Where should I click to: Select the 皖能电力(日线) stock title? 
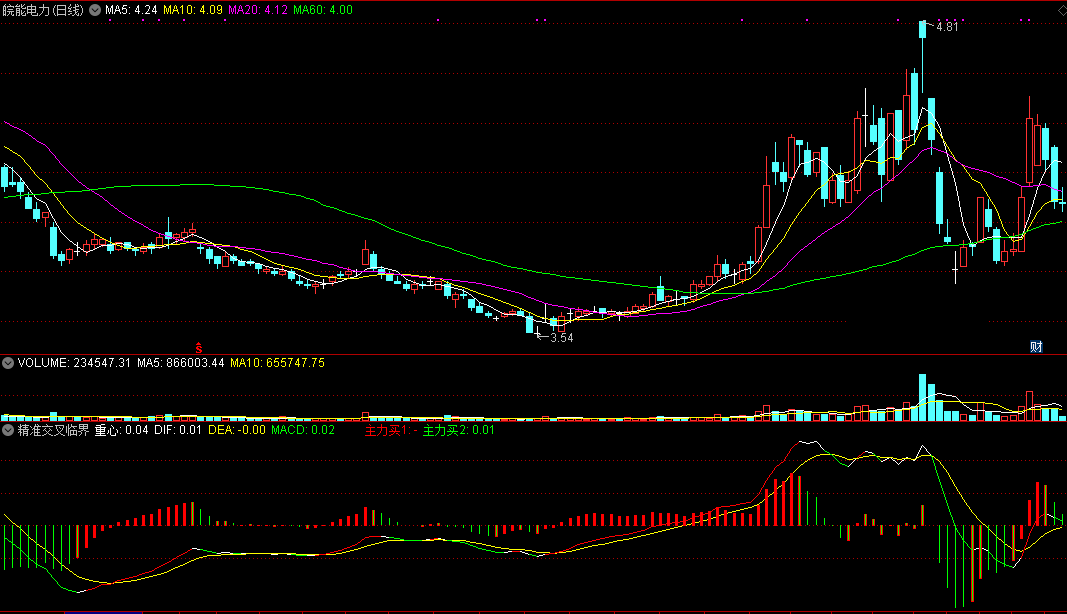point(43,10)
